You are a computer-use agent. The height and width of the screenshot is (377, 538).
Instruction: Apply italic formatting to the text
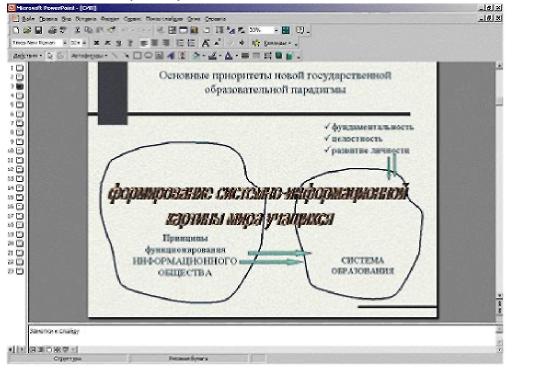(108, 43)
